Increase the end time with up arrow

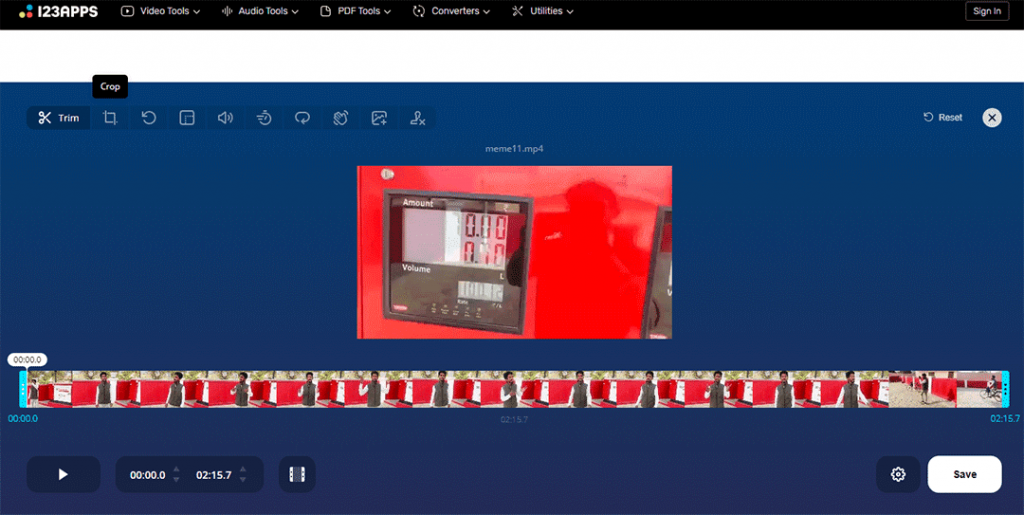click(x=243, y=469)
